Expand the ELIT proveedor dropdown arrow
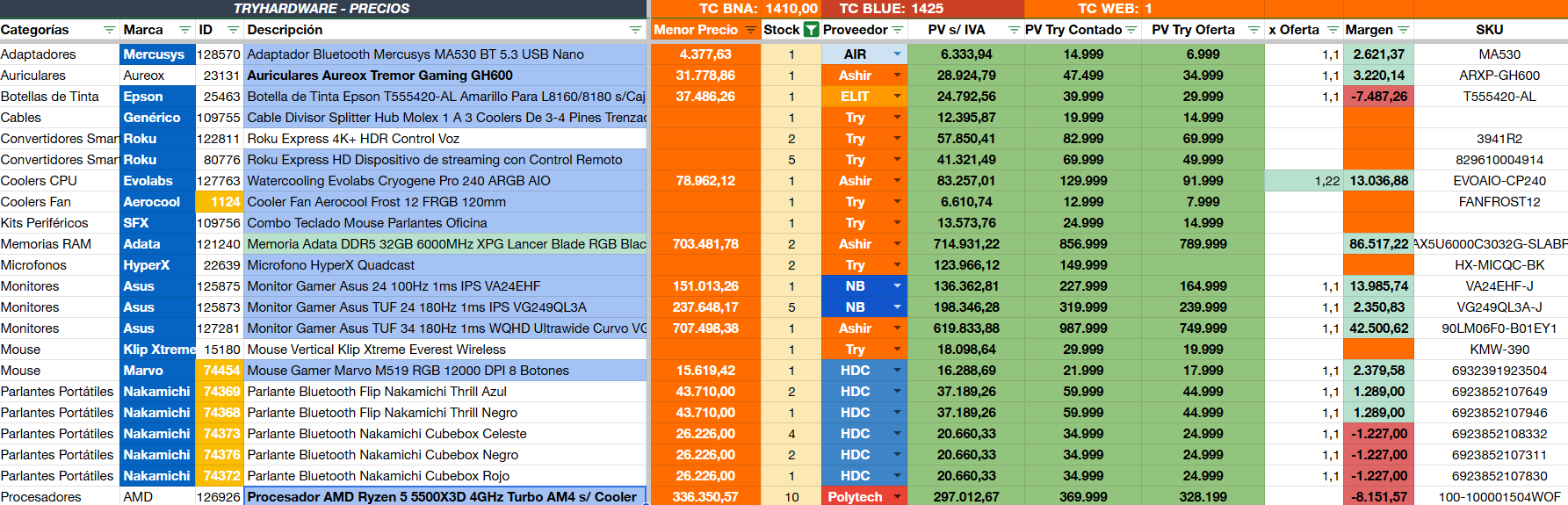The height and width of the screenshot is (505, 1568). 897,97
